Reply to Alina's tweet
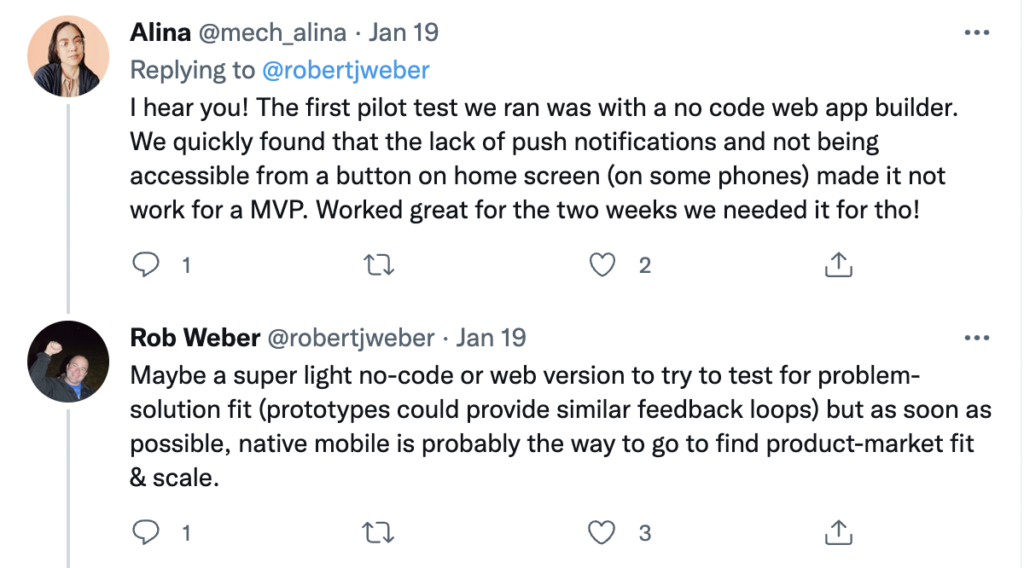1024x568 pixels. [x=146, y=265]
